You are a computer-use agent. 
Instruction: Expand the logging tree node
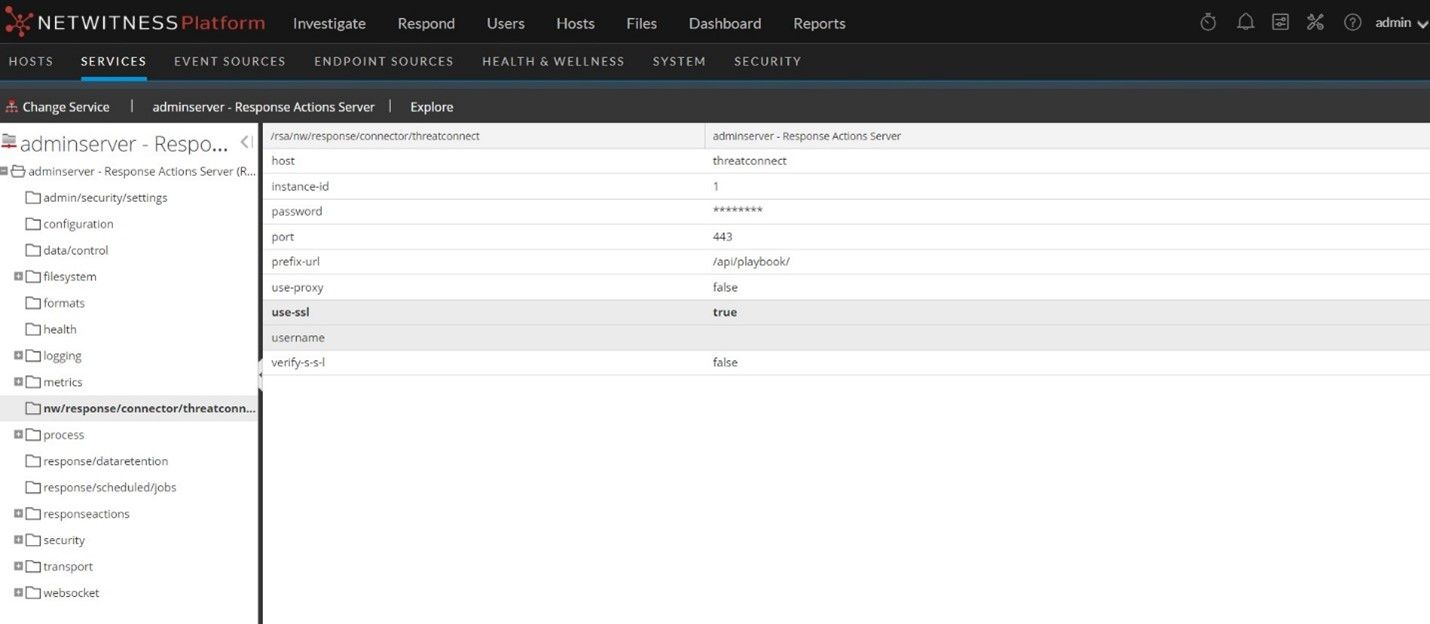(x=18, y=356)
